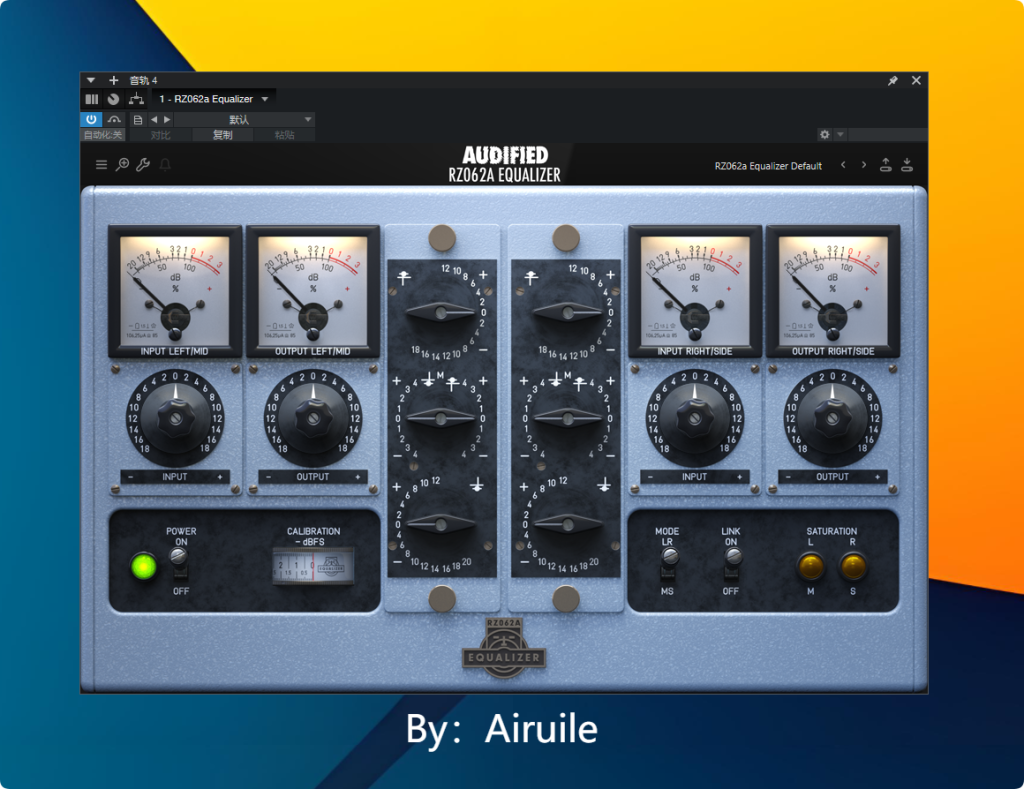This screenshot has width=1024, height=789.
Task: Click the preset upload/export icon
Action: 886,165
